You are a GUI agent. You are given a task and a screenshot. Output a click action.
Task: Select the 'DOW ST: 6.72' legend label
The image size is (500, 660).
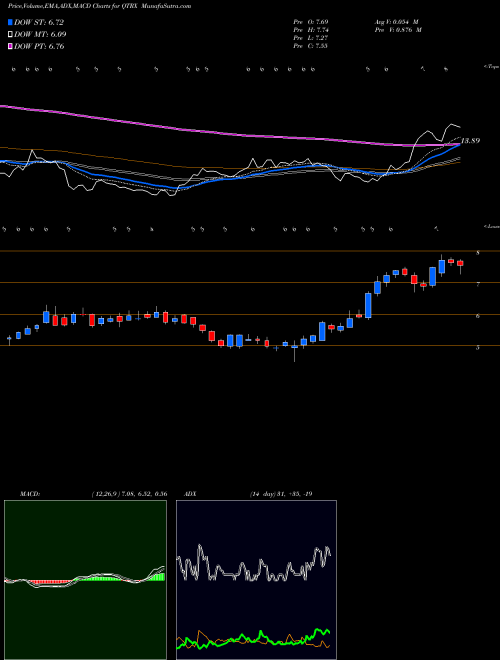(39, 22)
